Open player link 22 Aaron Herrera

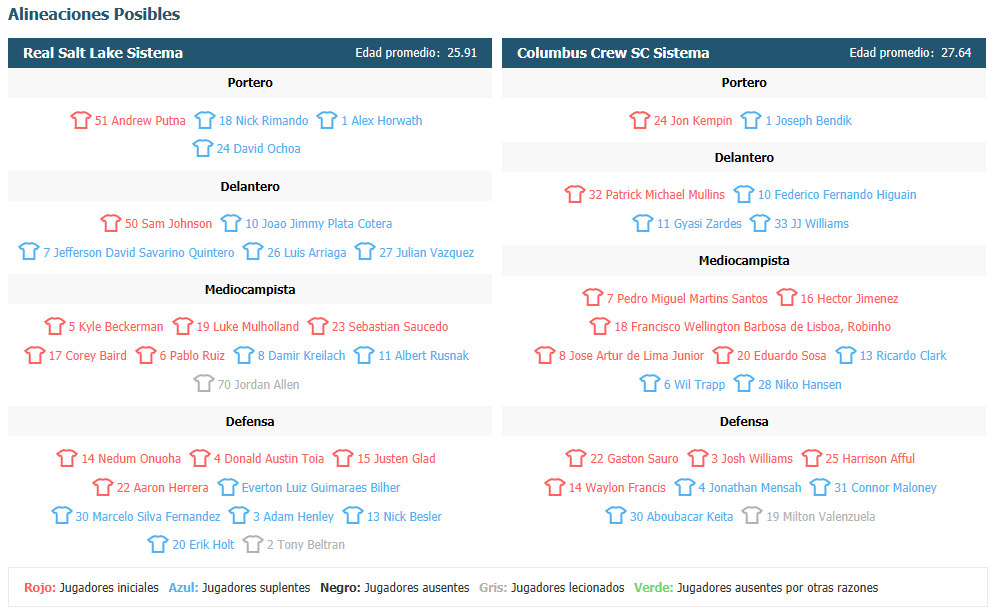tap(162, 488)
